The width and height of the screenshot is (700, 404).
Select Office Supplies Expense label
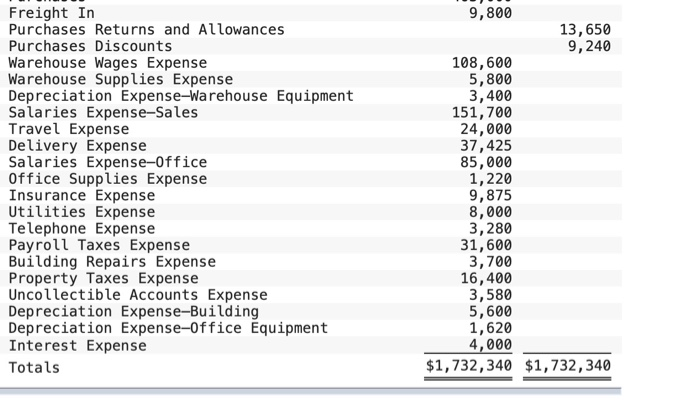tap(108, 179)
